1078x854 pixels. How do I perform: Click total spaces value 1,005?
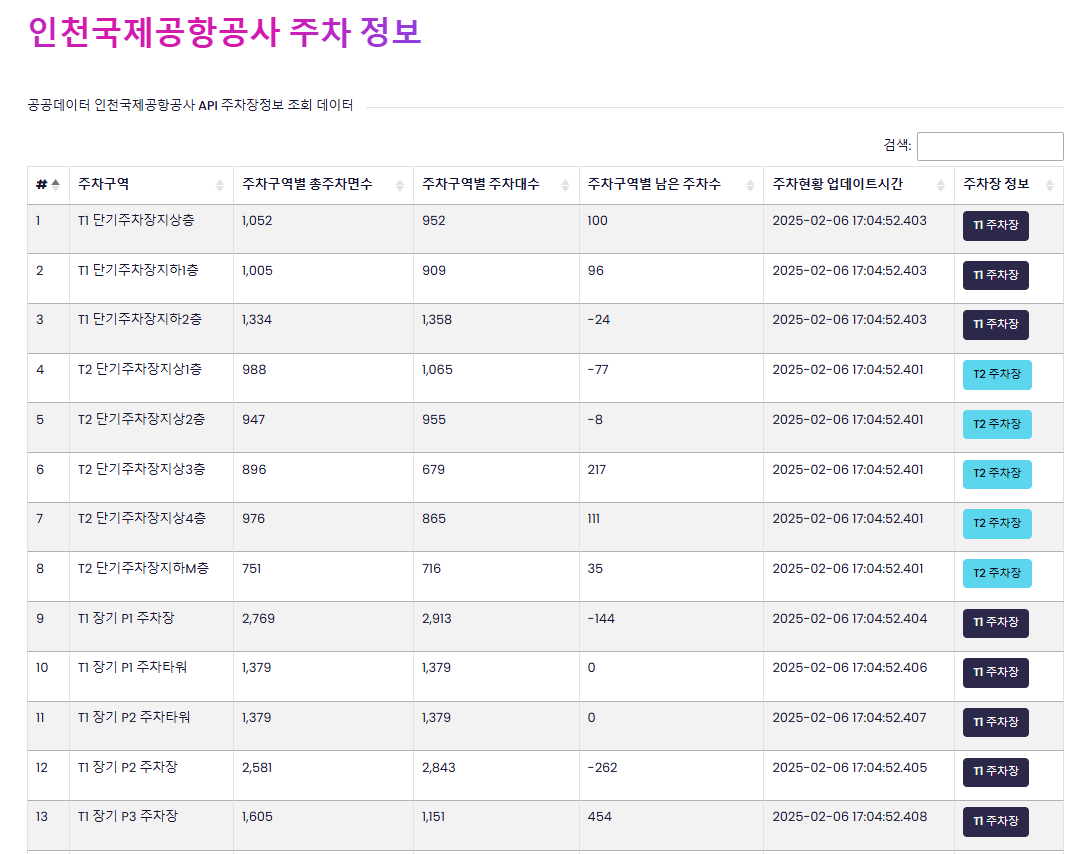pyautogui.click(x=257, y=271)
